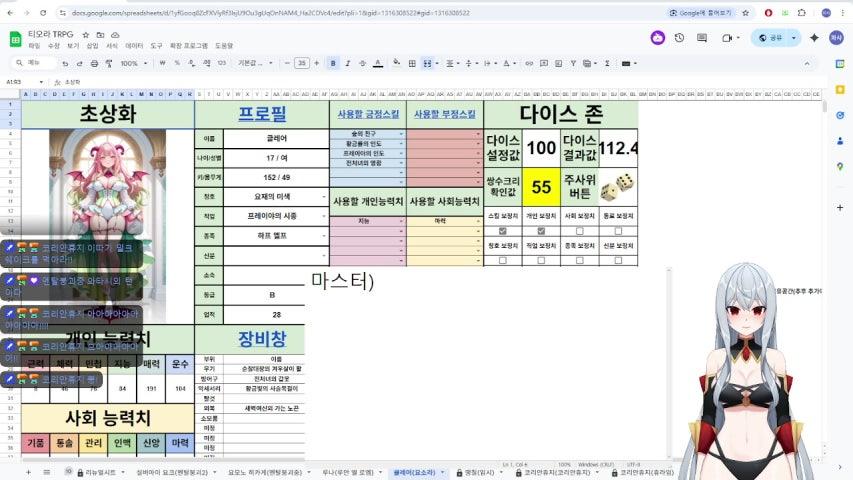Open the 삽입 menu

point(92,46)
